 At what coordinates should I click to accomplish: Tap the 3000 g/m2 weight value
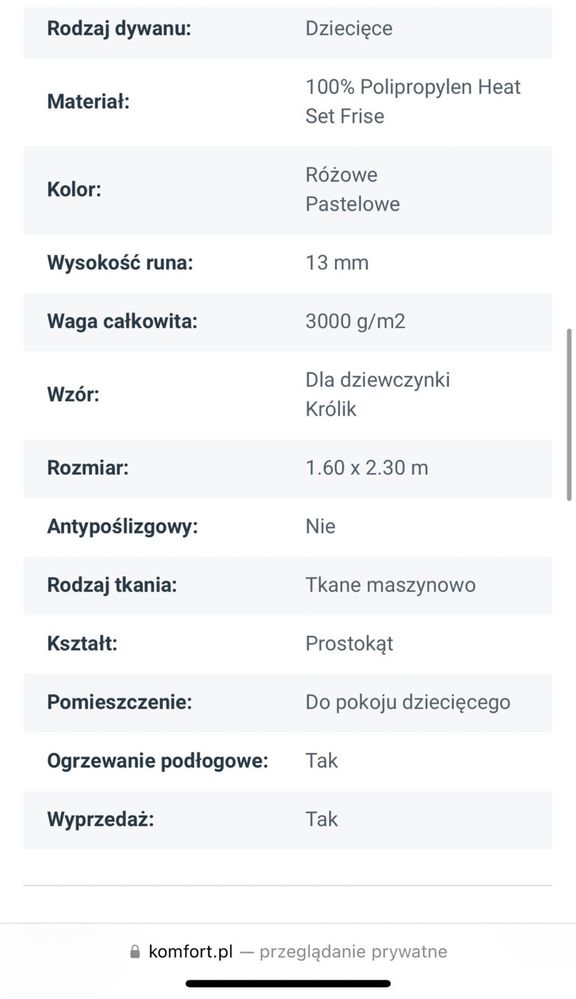coord(356,321)
